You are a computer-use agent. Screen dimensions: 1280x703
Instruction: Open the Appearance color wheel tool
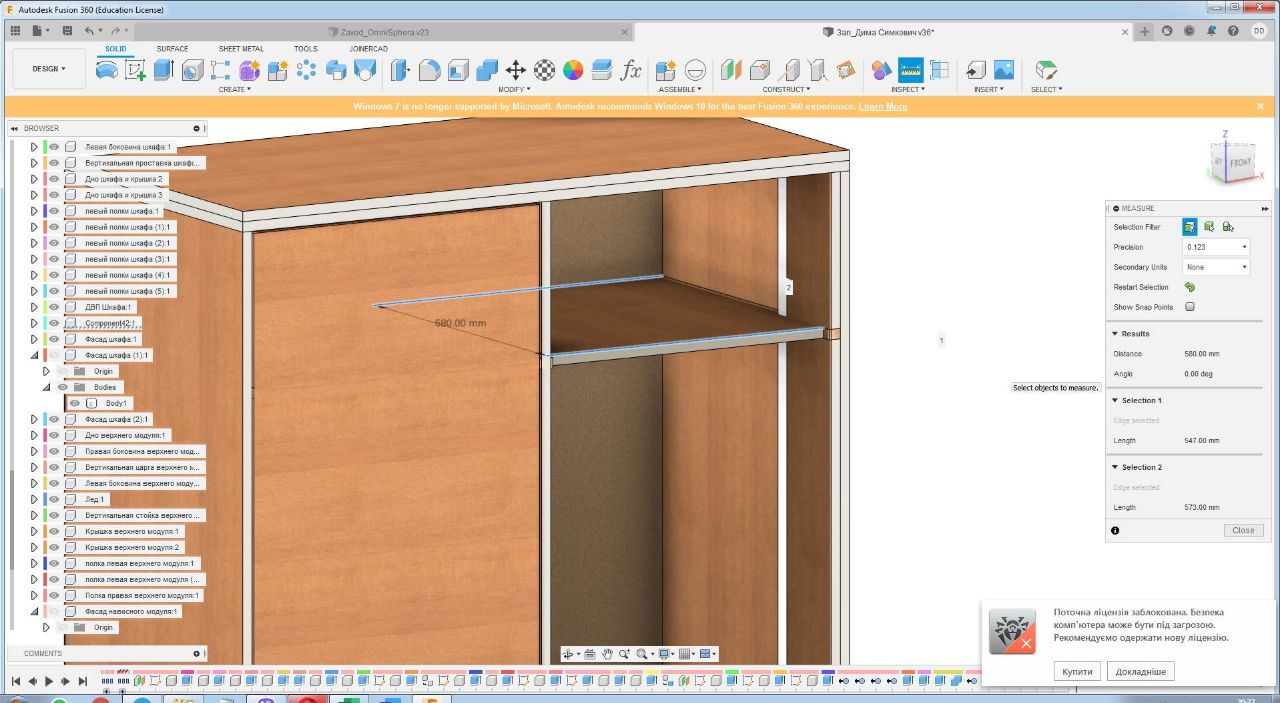click(x=573, y=70)
